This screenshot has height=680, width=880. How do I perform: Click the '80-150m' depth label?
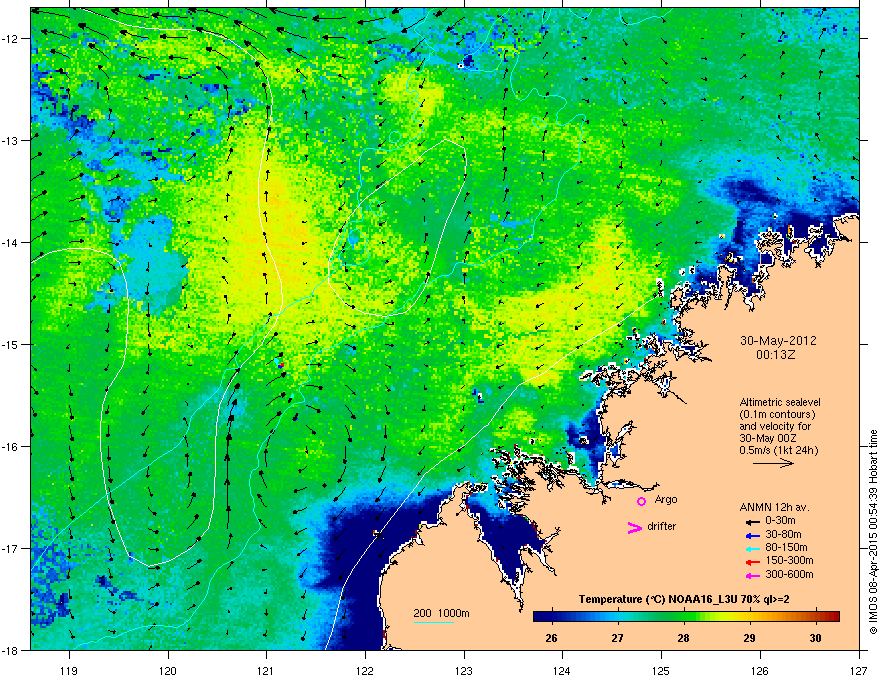786,548
